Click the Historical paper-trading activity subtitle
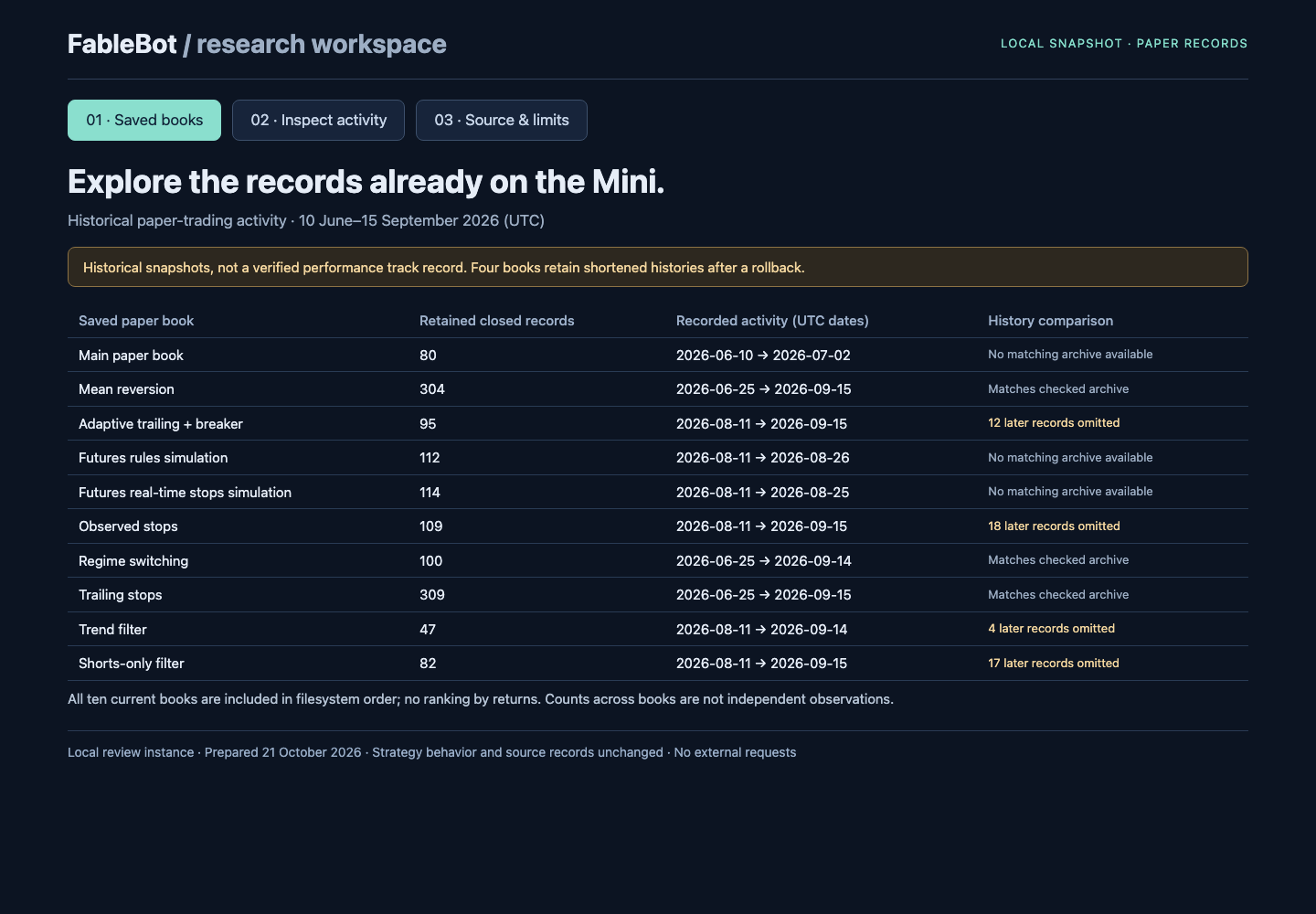Screen dimensions: 1316x914 [x=306, y=220]
